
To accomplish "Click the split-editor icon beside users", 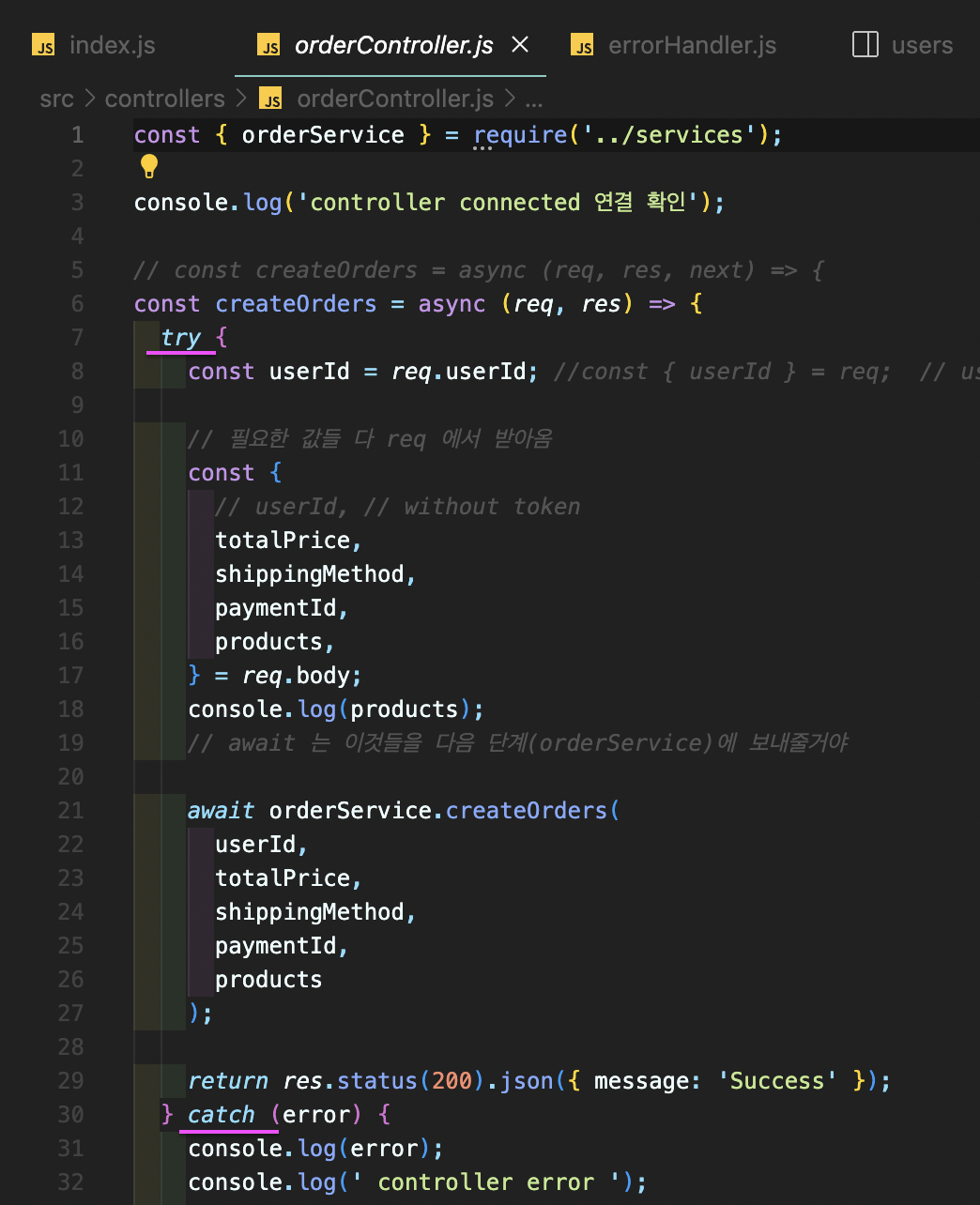I will [865, 44].
